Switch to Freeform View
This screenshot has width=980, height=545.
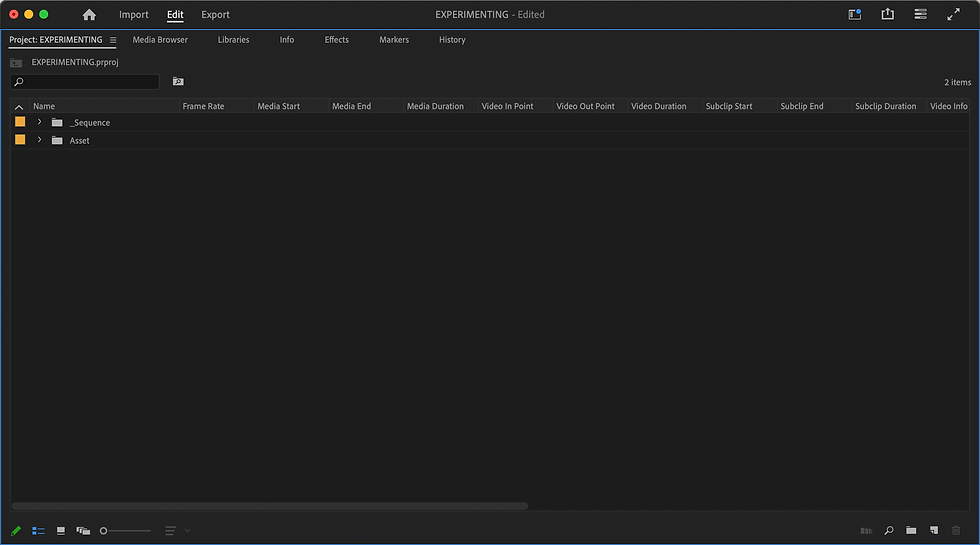pyautogui.click(x=83, y=531)
